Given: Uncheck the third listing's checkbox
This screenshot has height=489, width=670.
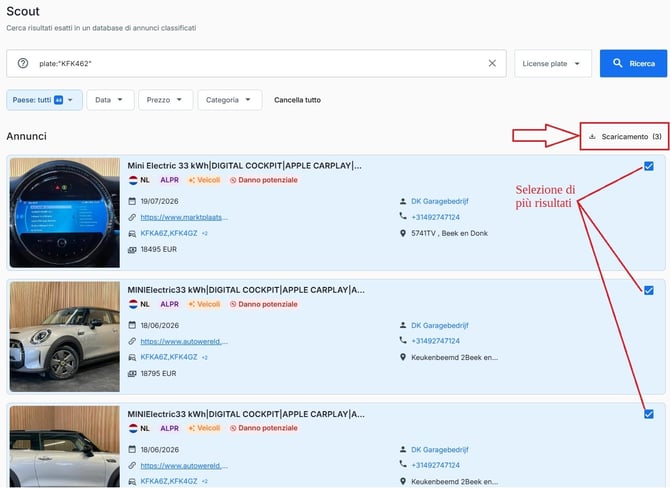Looking at the screenshot, I should click(648, 414).
